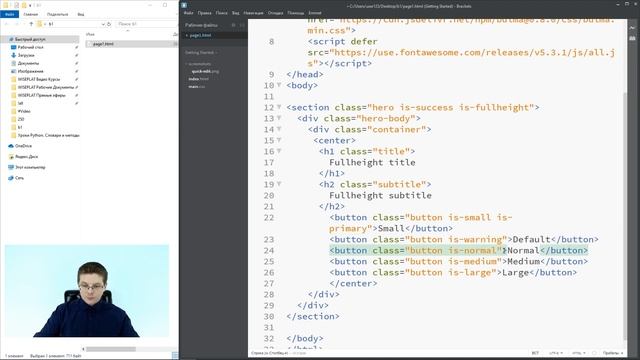This screenshot has height=360, width=640.
Task: Collapse h2 subtitle fold on line 19
Action: pyautogui.click(x=279, y=184)
